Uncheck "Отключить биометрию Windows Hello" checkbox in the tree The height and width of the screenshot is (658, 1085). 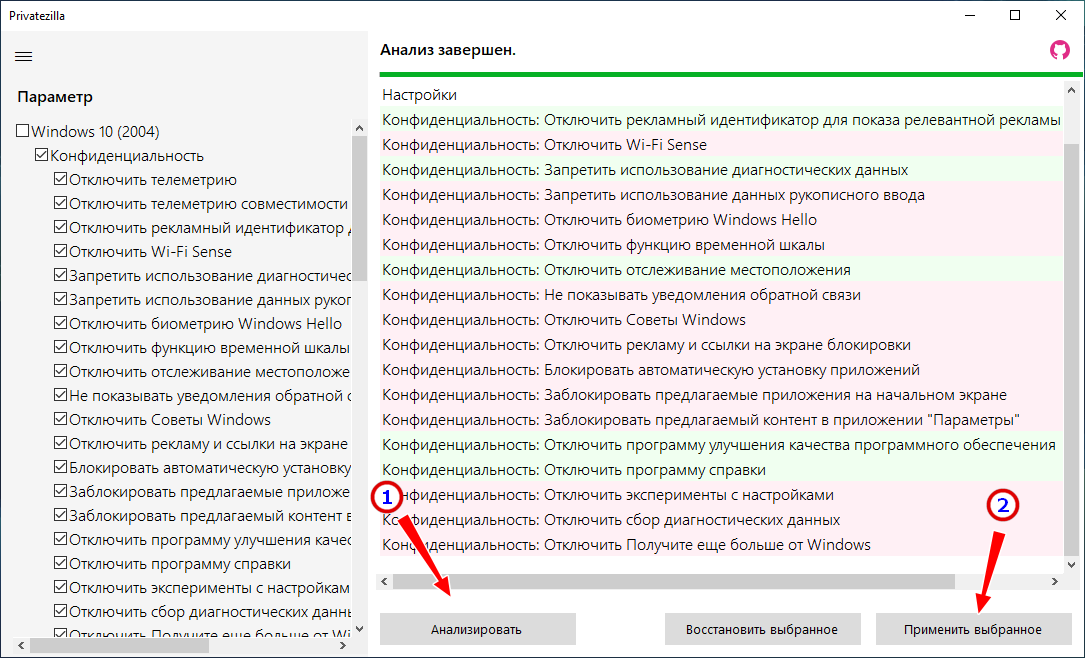click(x=60, y=323)
